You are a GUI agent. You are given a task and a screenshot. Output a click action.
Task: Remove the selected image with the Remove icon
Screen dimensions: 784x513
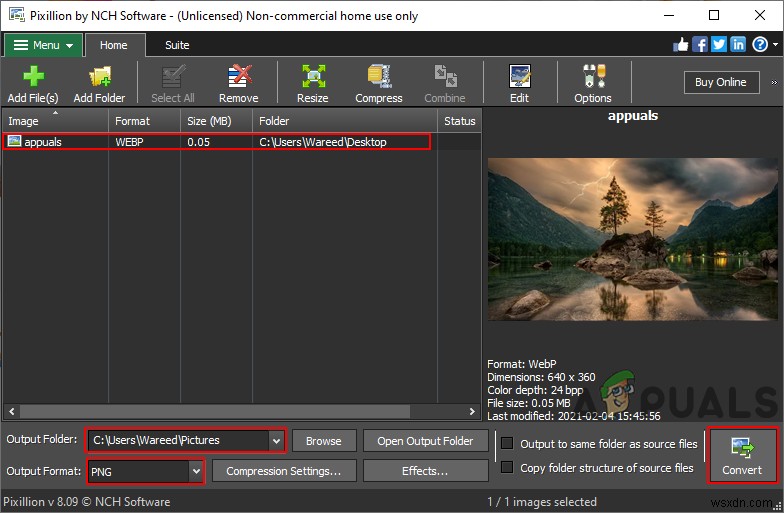pos(239,76)
